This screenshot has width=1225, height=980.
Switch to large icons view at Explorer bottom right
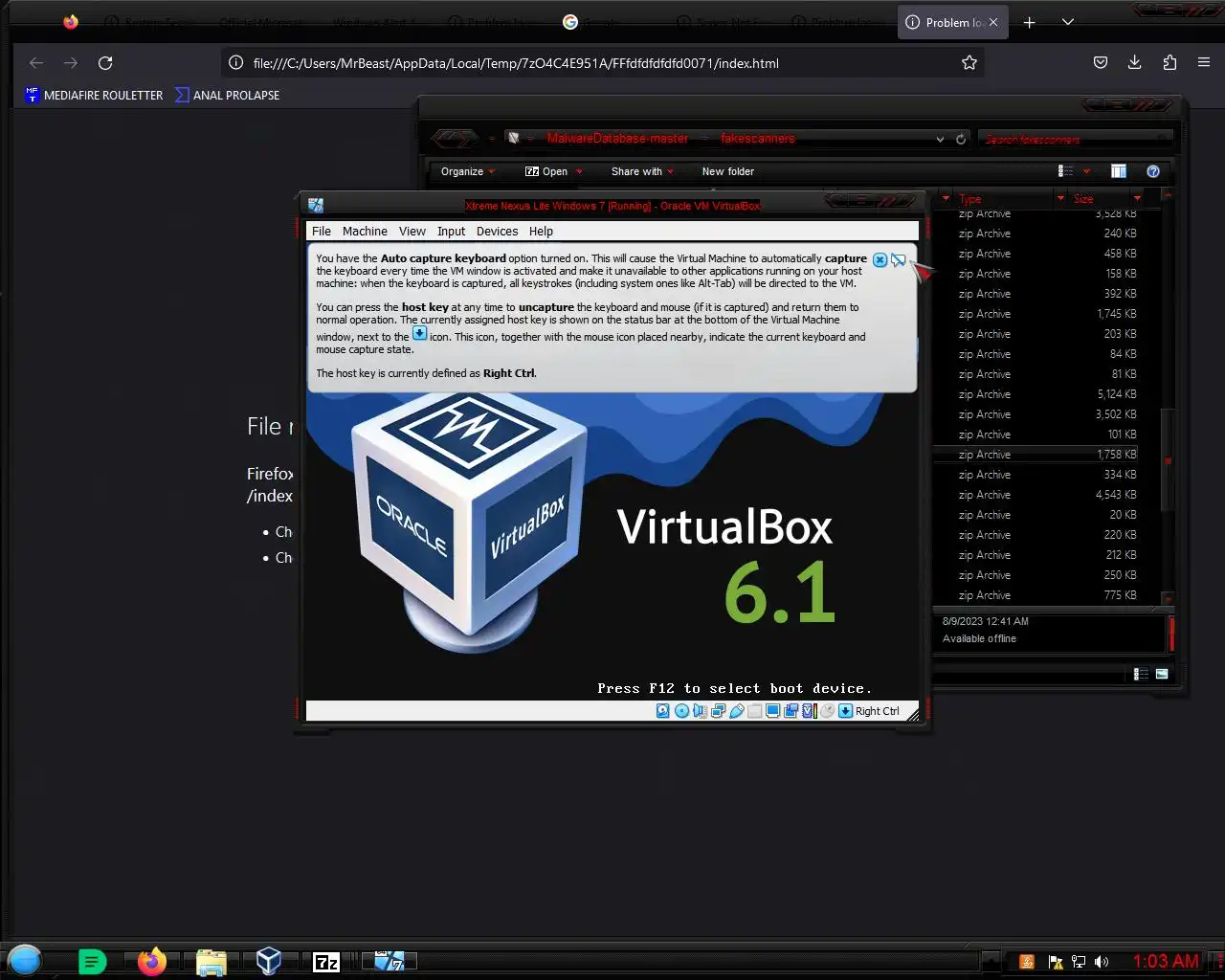point(1162,674)
